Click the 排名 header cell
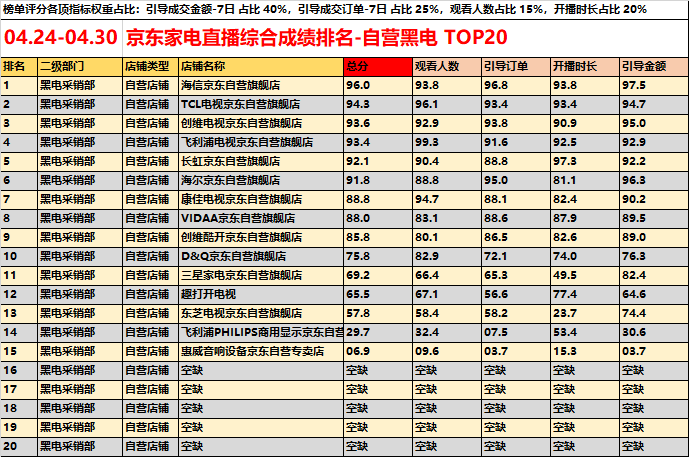 tap(19, 66)
